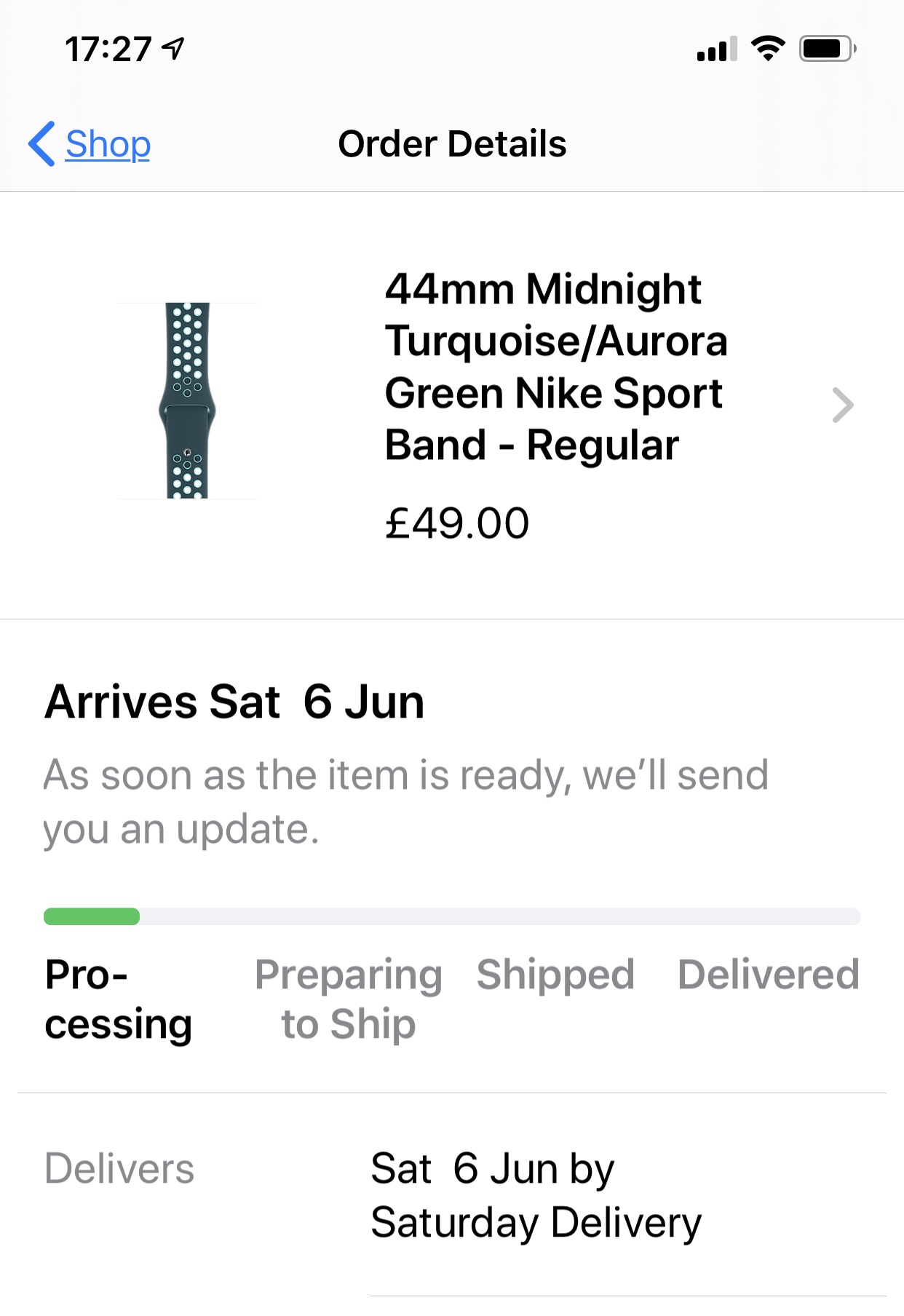
Task: Tap the battery status icon
Action: [828, 49]
